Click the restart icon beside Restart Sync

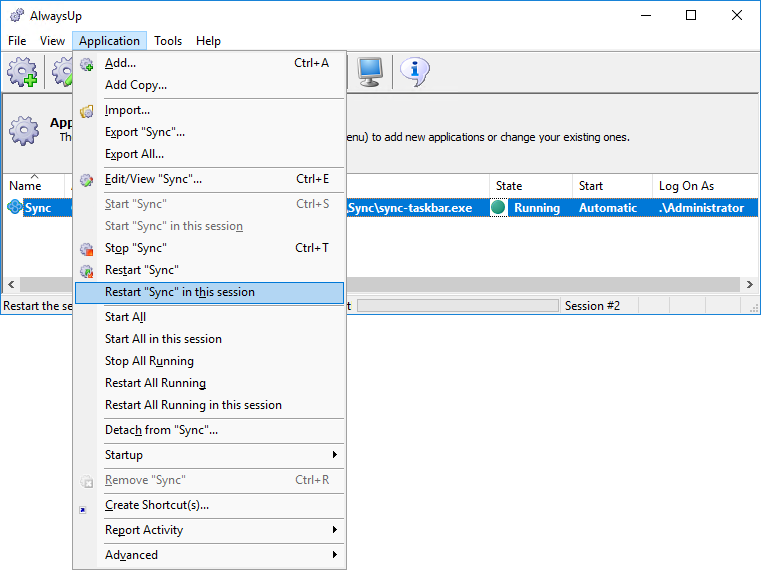(x=86, y=271)
